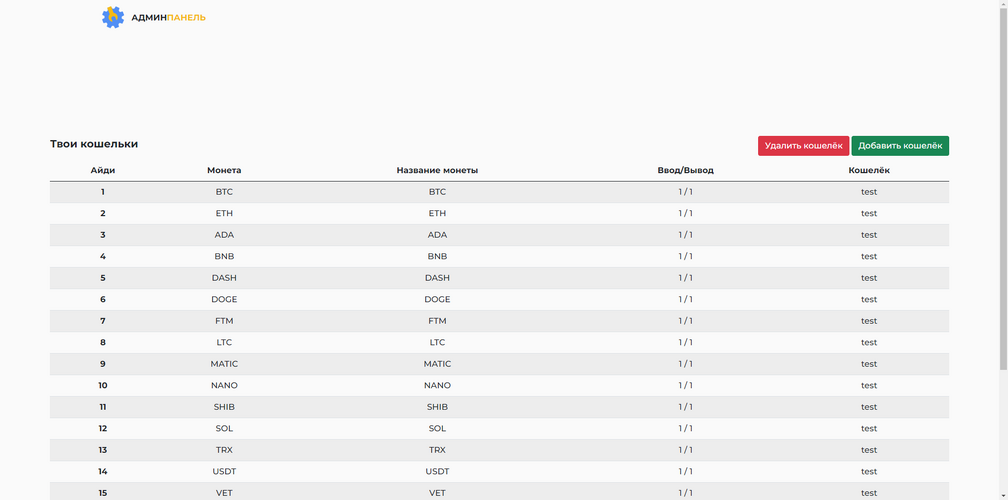Select the ETH coin row

click(499, 213)
